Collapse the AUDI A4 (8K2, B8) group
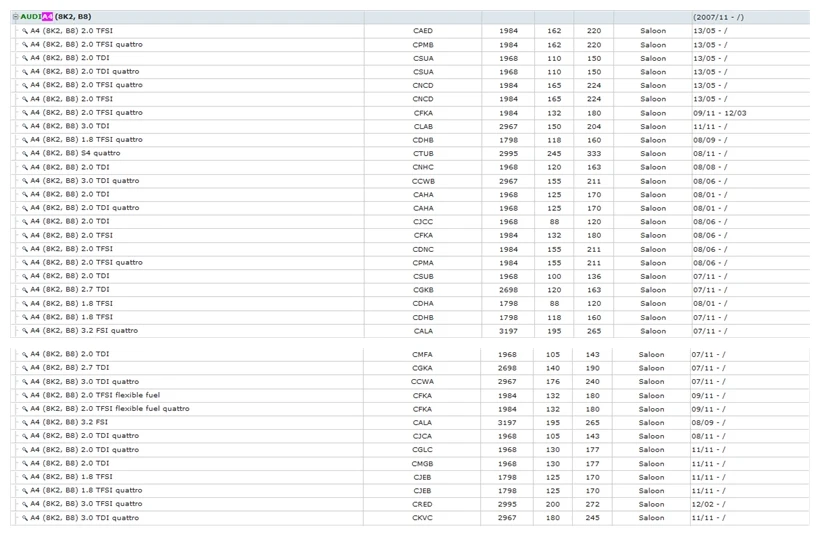 pyautogui.click(x=15, y=17)
